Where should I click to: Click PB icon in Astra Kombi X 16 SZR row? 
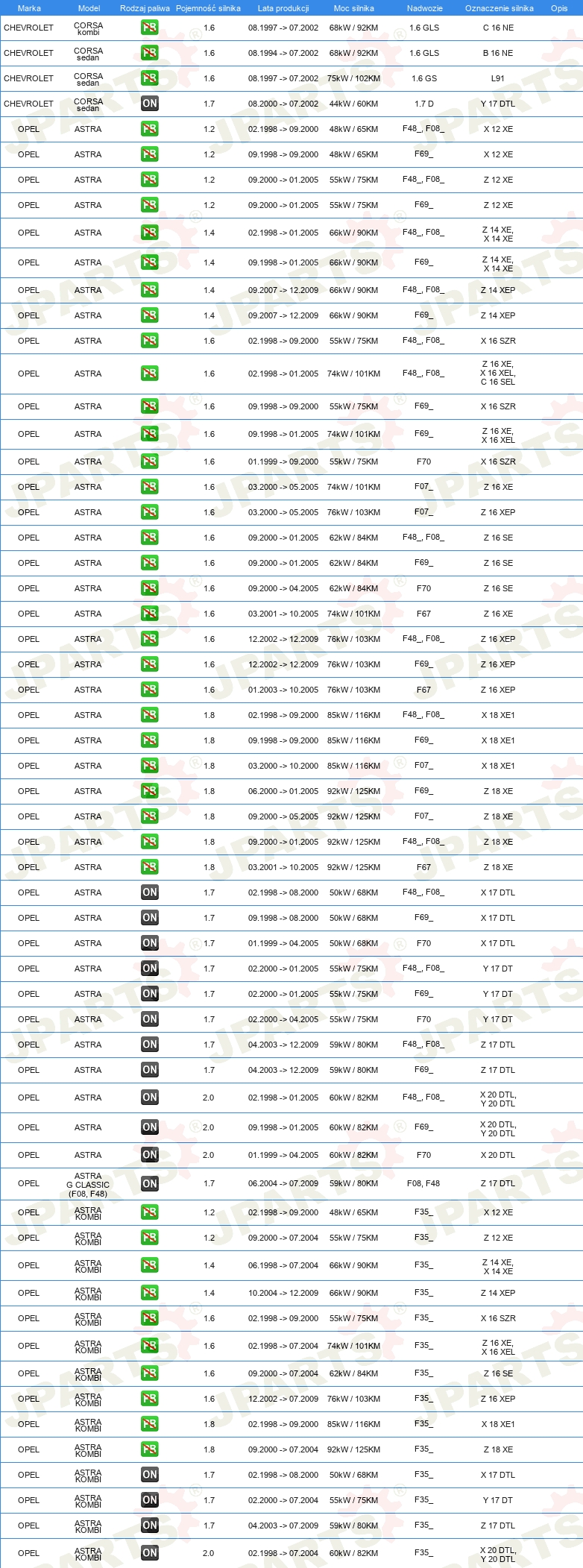150,1318
